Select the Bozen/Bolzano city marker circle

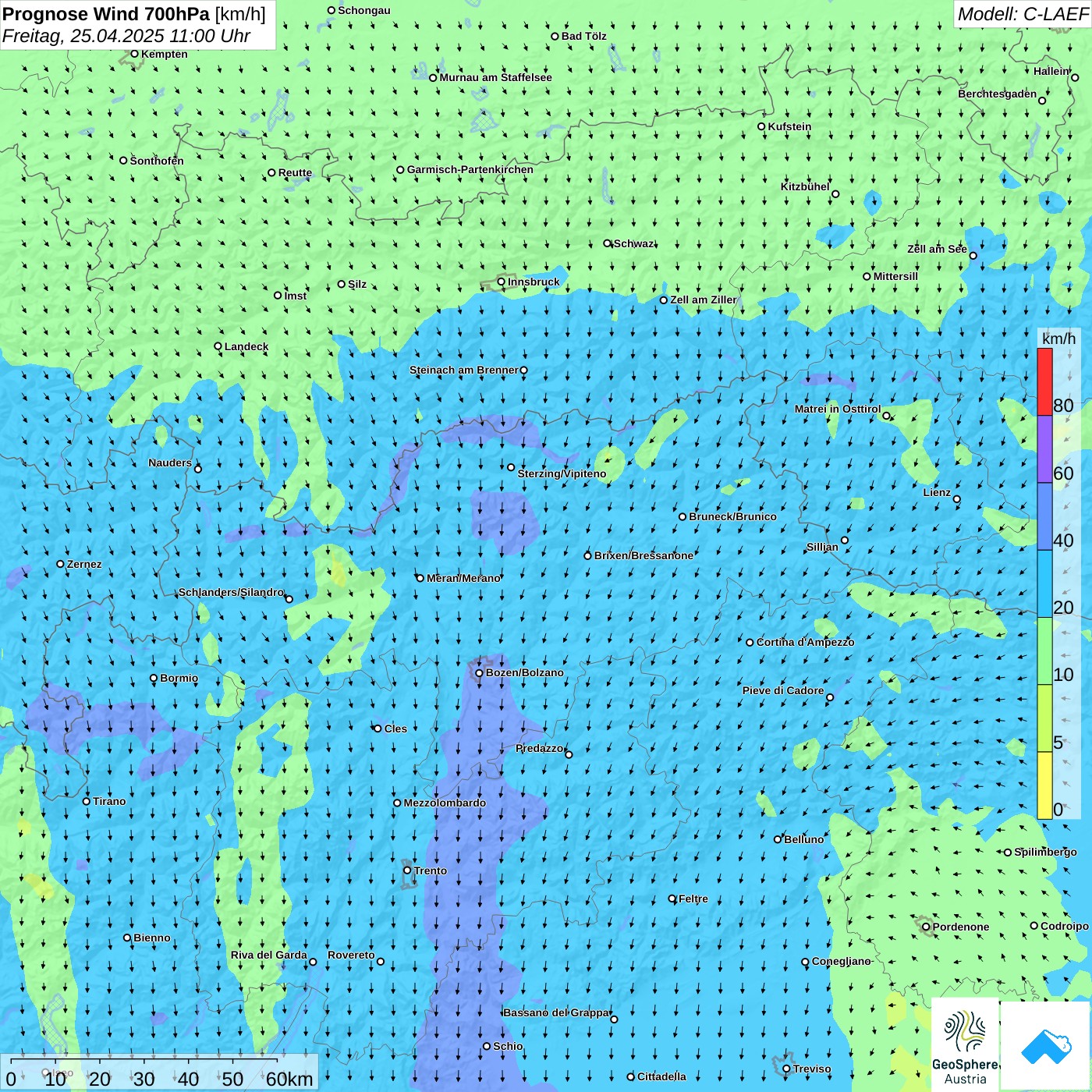[480, 673]
